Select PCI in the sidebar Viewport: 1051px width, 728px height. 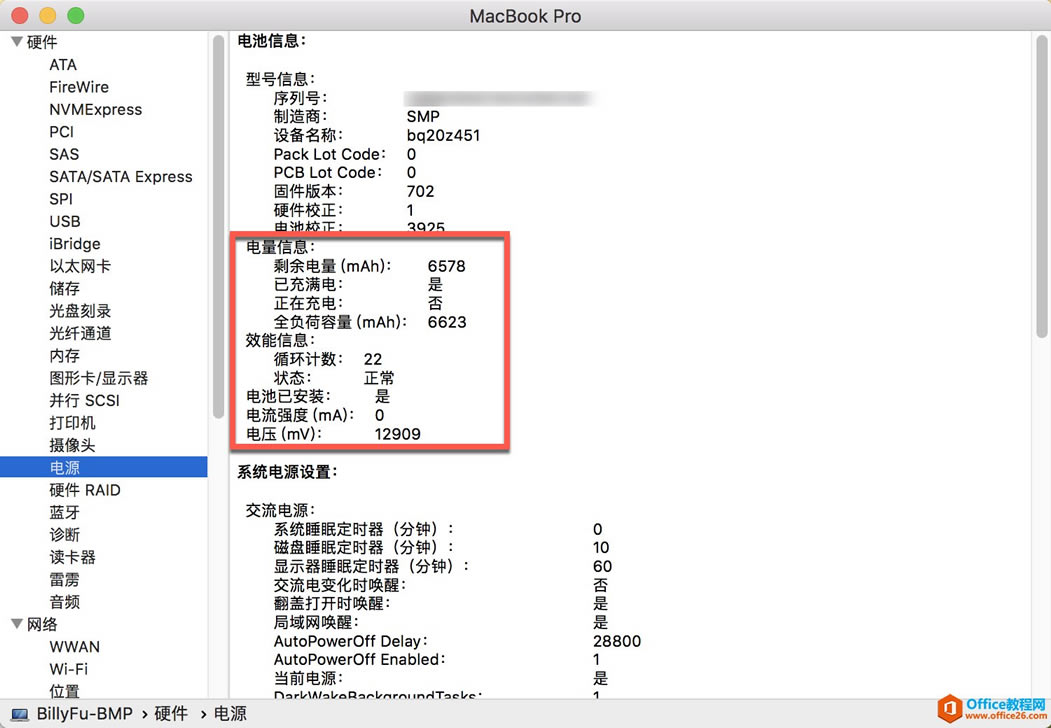tap(61, 132)
